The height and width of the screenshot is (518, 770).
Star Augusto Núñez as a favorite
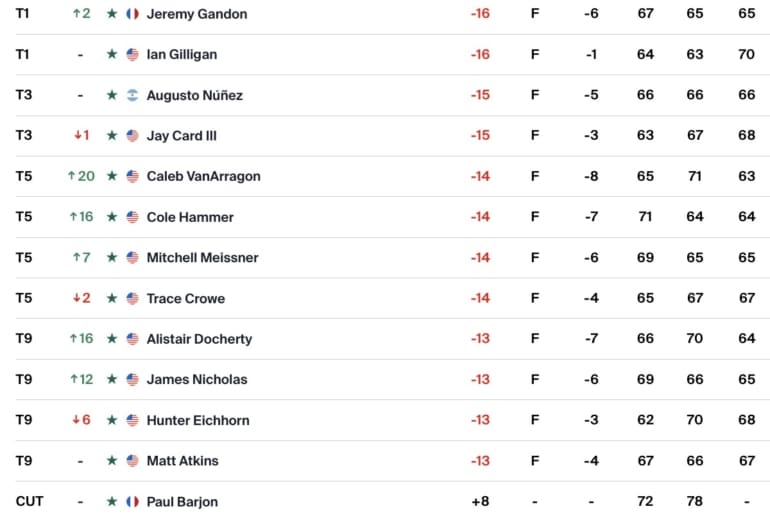[112, 95]
